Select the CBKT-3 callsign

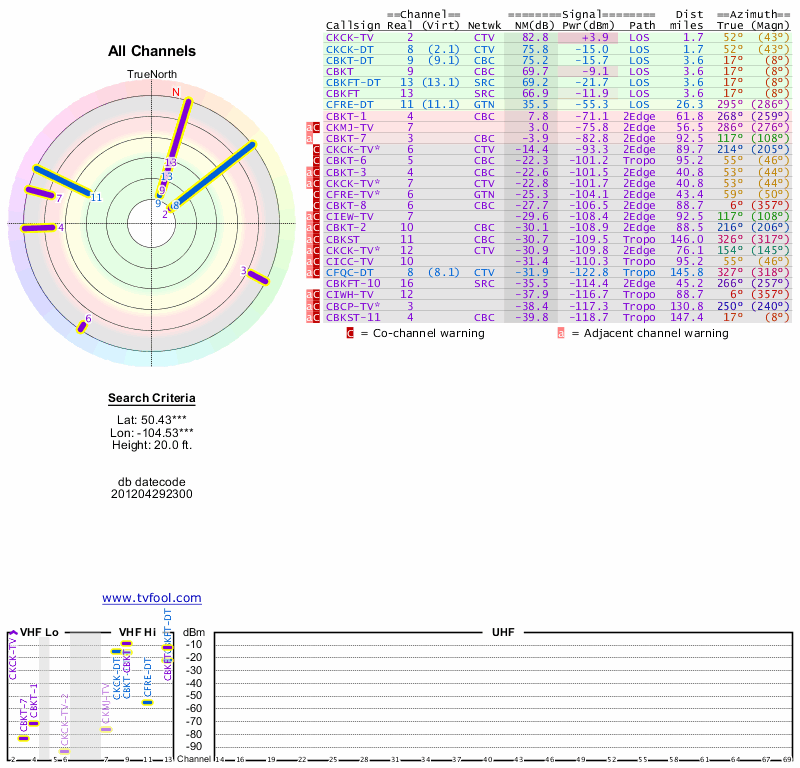coord(346,172)
